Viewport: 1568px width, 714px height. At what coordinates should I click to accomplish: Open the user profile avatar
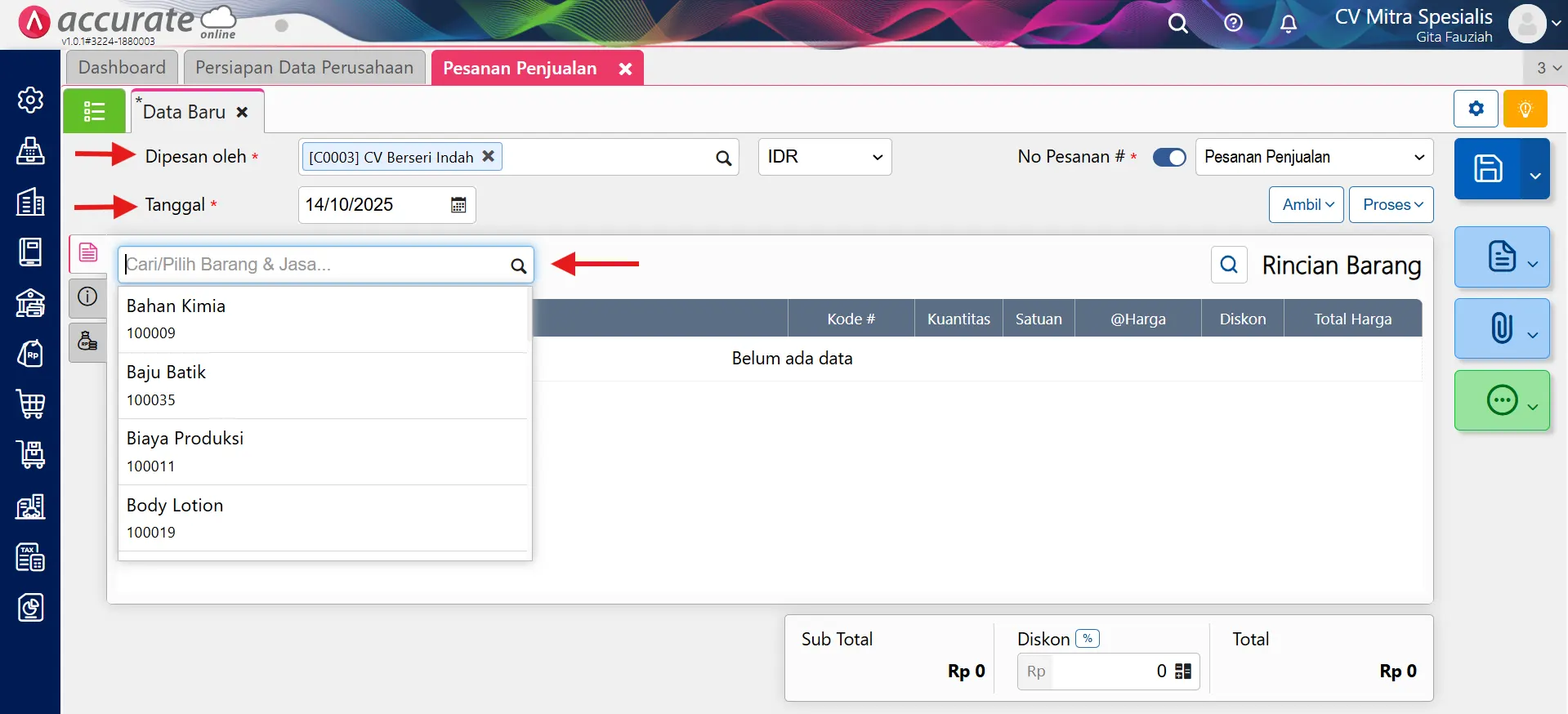click(x=1527, y=24)
